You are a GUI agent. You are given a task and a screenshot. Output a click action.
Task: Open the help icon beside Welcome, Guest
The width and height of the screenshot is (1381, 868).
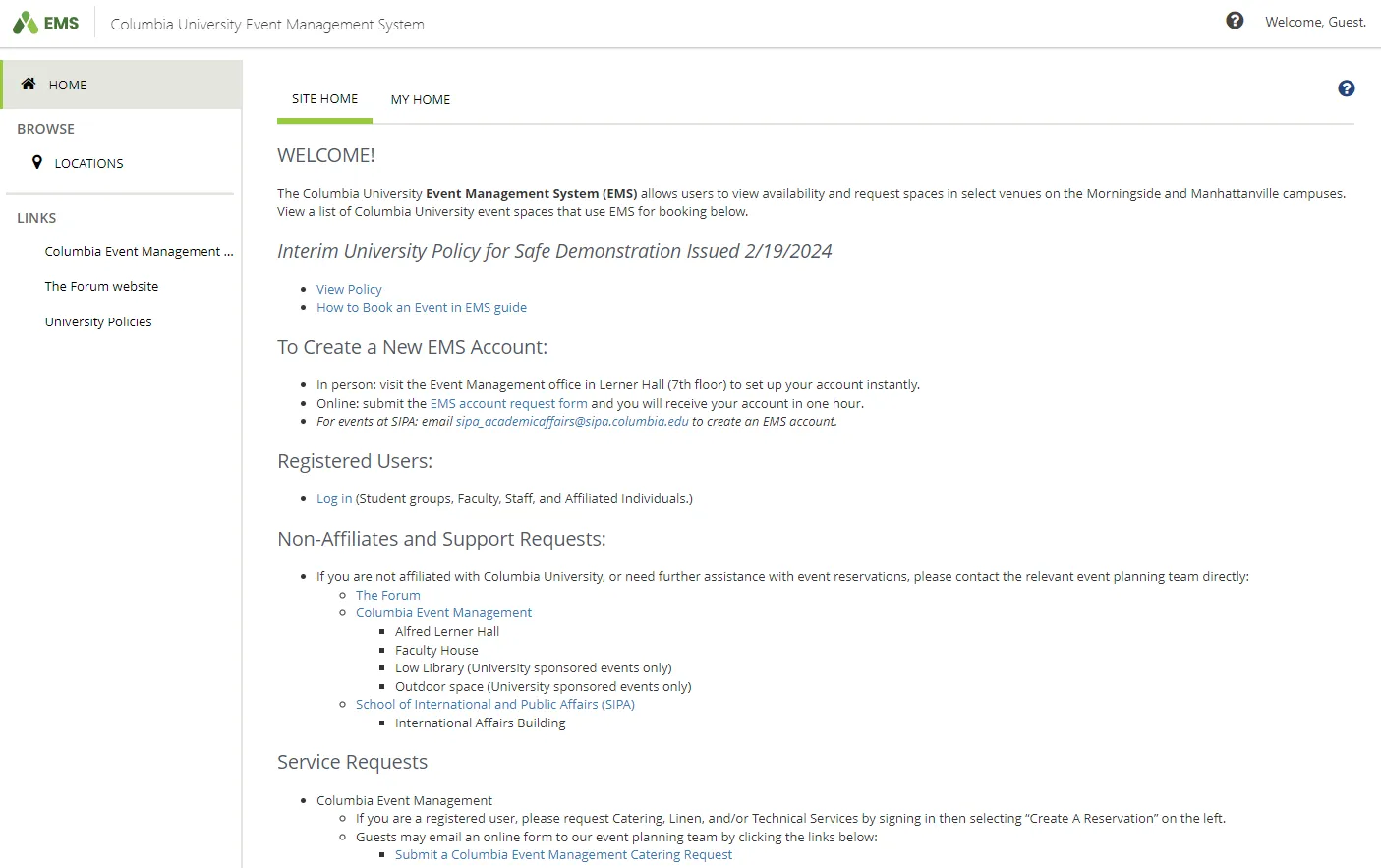(x=1235, y=21)
